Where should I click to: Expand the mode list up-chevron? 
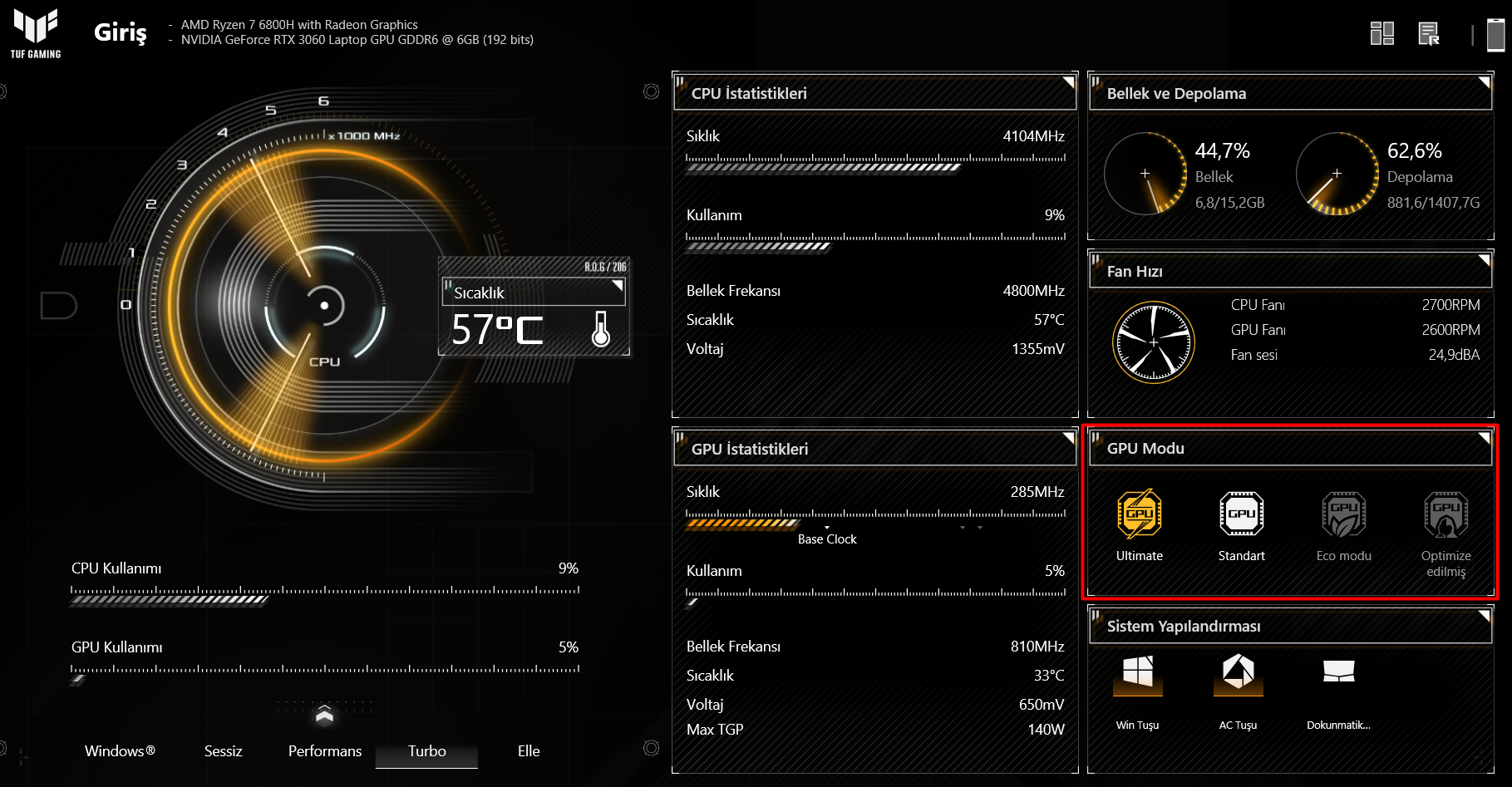[324, 713]
